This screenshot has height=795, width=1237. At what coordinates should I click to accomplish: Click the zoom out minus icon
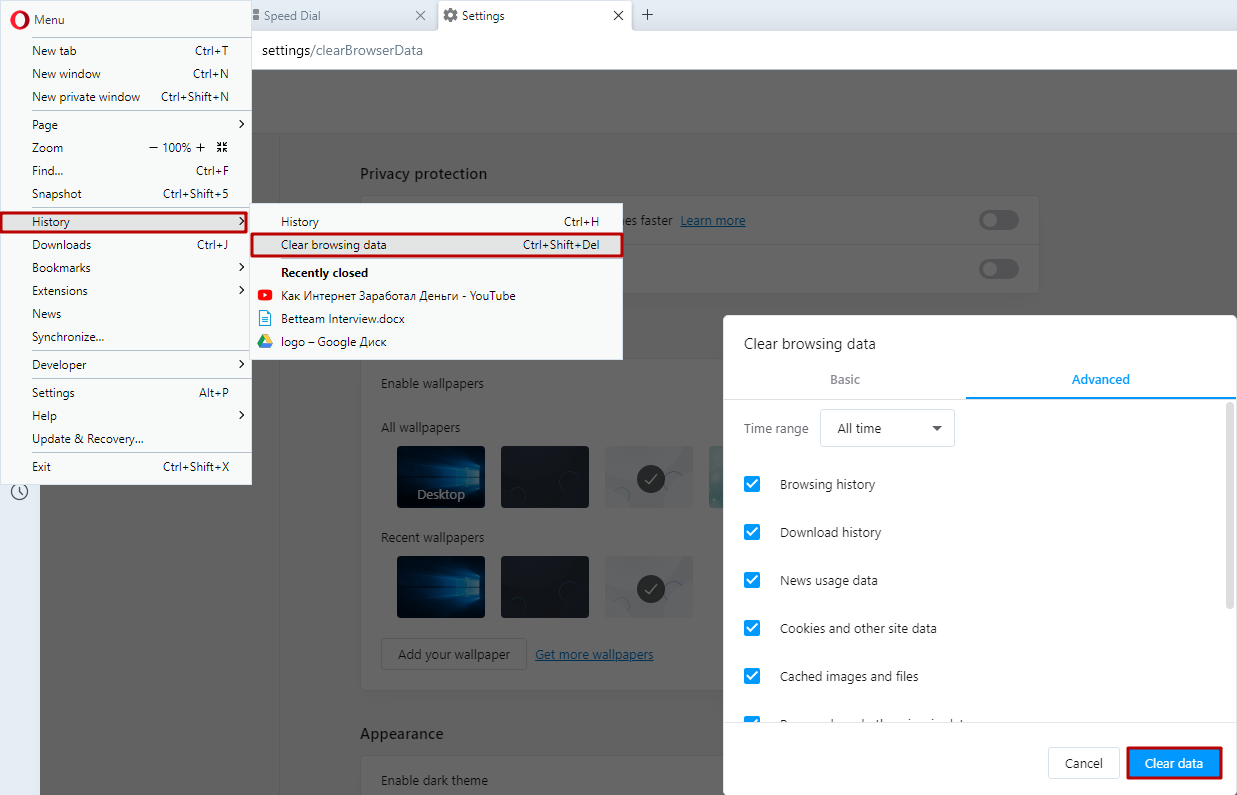(x=153, y=148)
